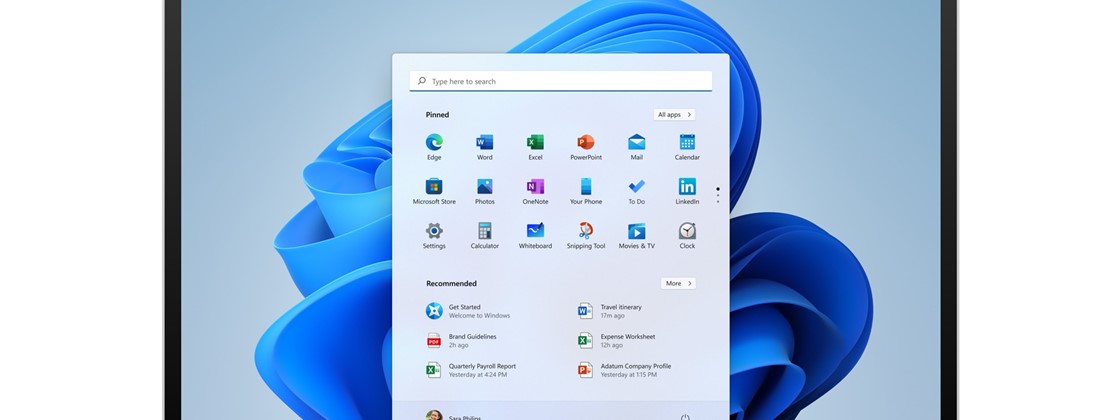Open the Movies & TV app
Viewport: 1120px width, 420px height.
click(x=636, y=235)
